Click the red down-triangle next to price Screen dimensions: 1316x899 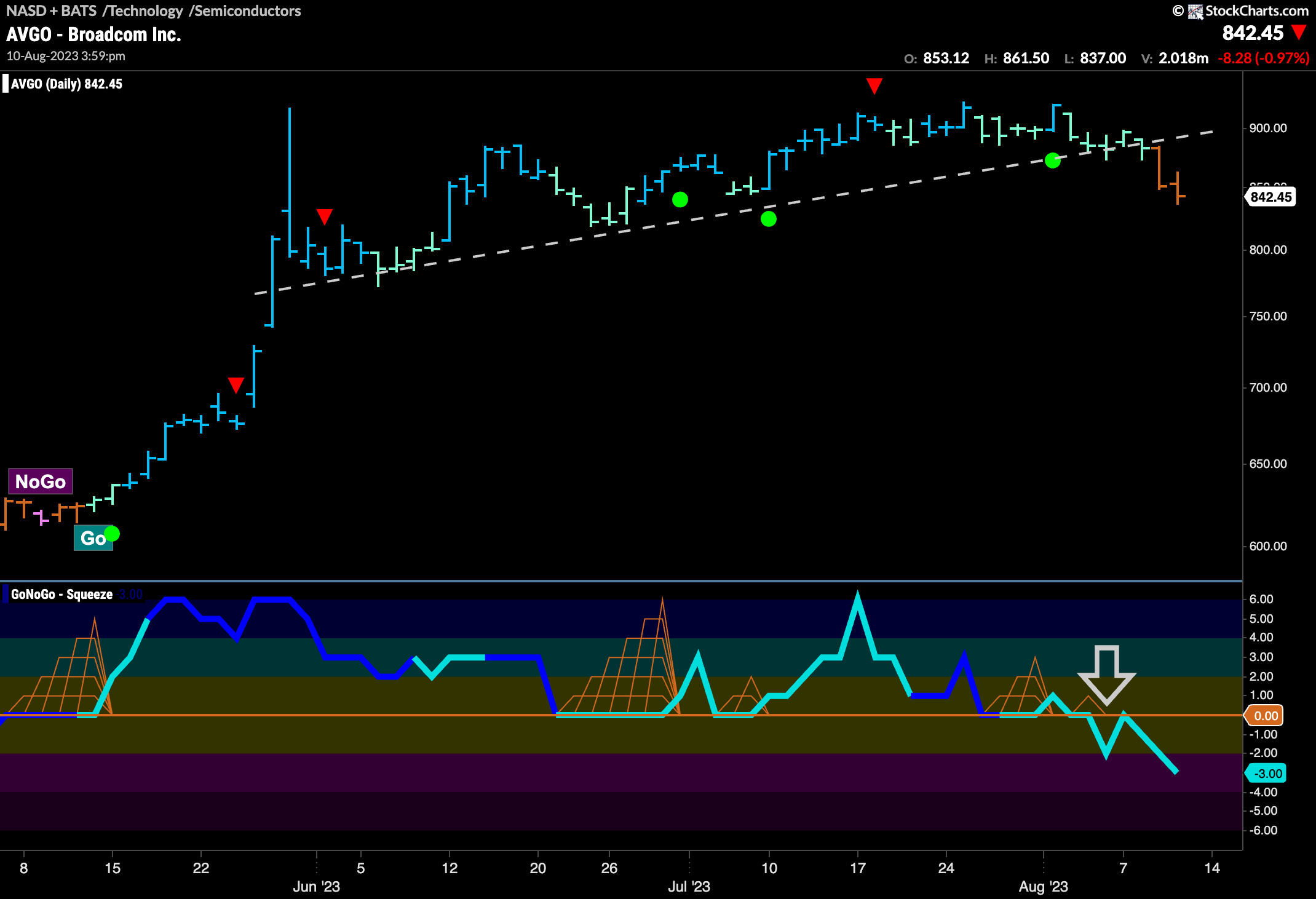tap(1299, 32)
